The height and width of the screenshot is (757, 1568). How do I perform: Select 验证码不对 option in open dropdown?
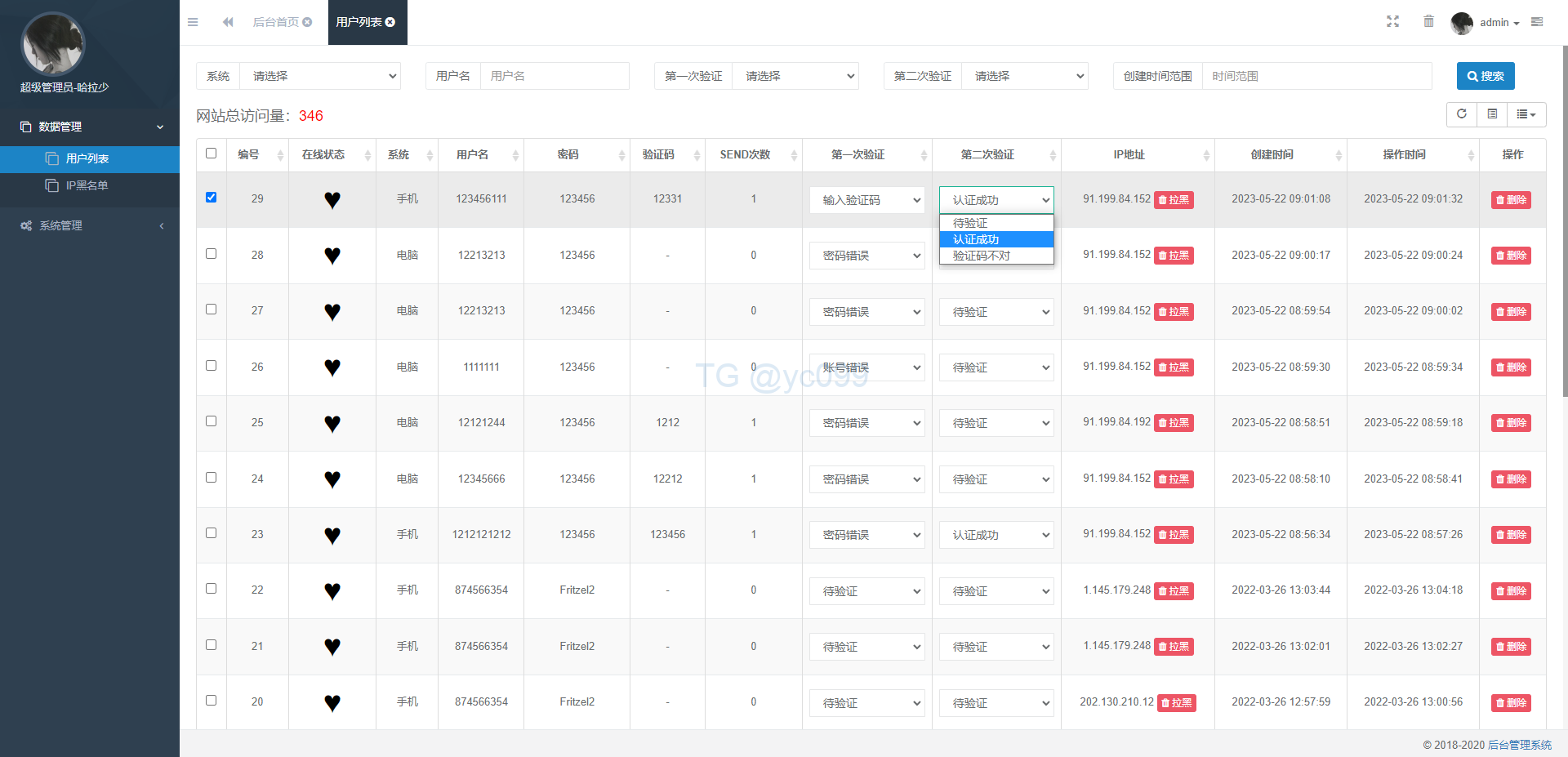point(982,256)
